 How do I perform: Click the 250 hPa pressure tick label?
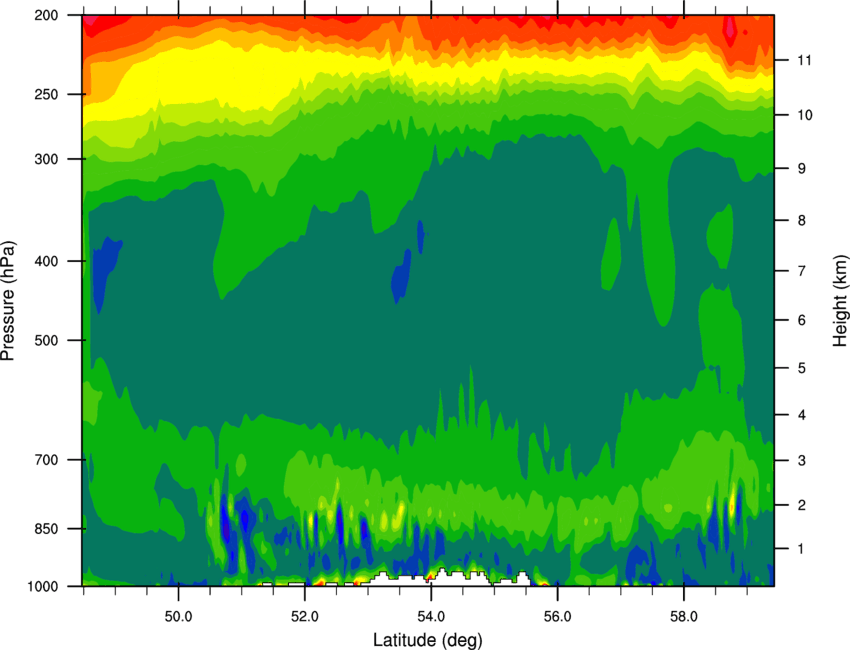pos(46,94)
